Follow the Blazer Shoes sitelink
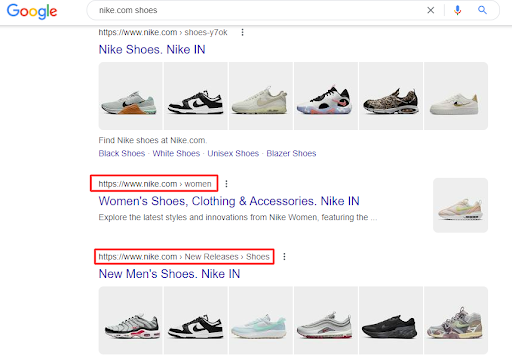 291,153
